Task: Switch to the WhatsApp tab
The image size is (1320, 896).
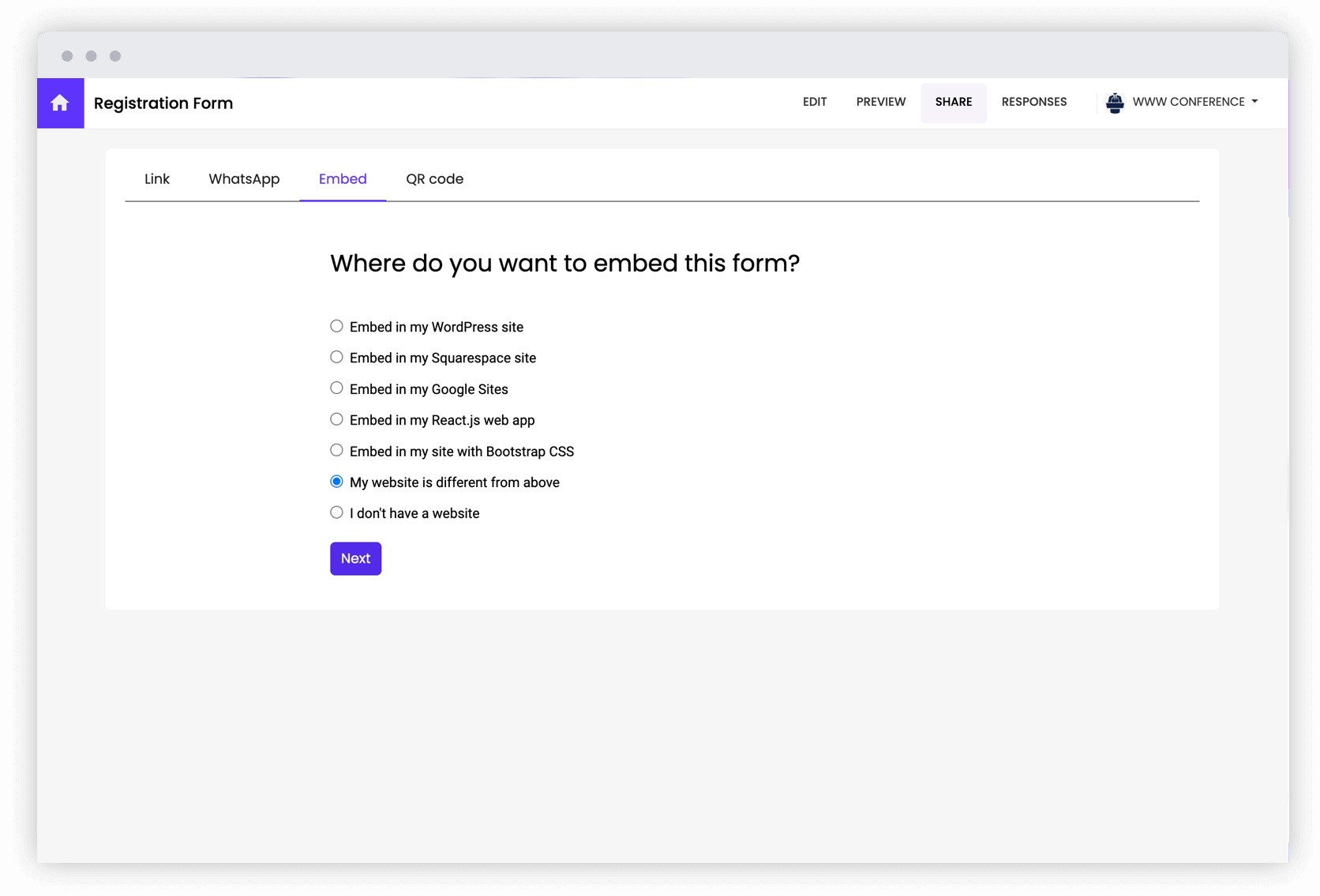Action: 244,179
